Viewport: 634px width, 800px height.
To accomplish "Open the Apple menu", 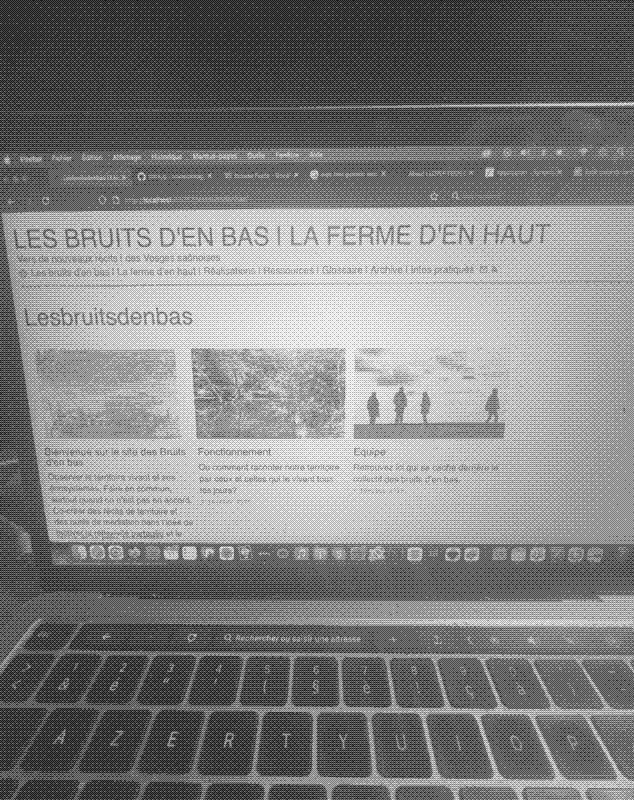I will click(7, 160).
